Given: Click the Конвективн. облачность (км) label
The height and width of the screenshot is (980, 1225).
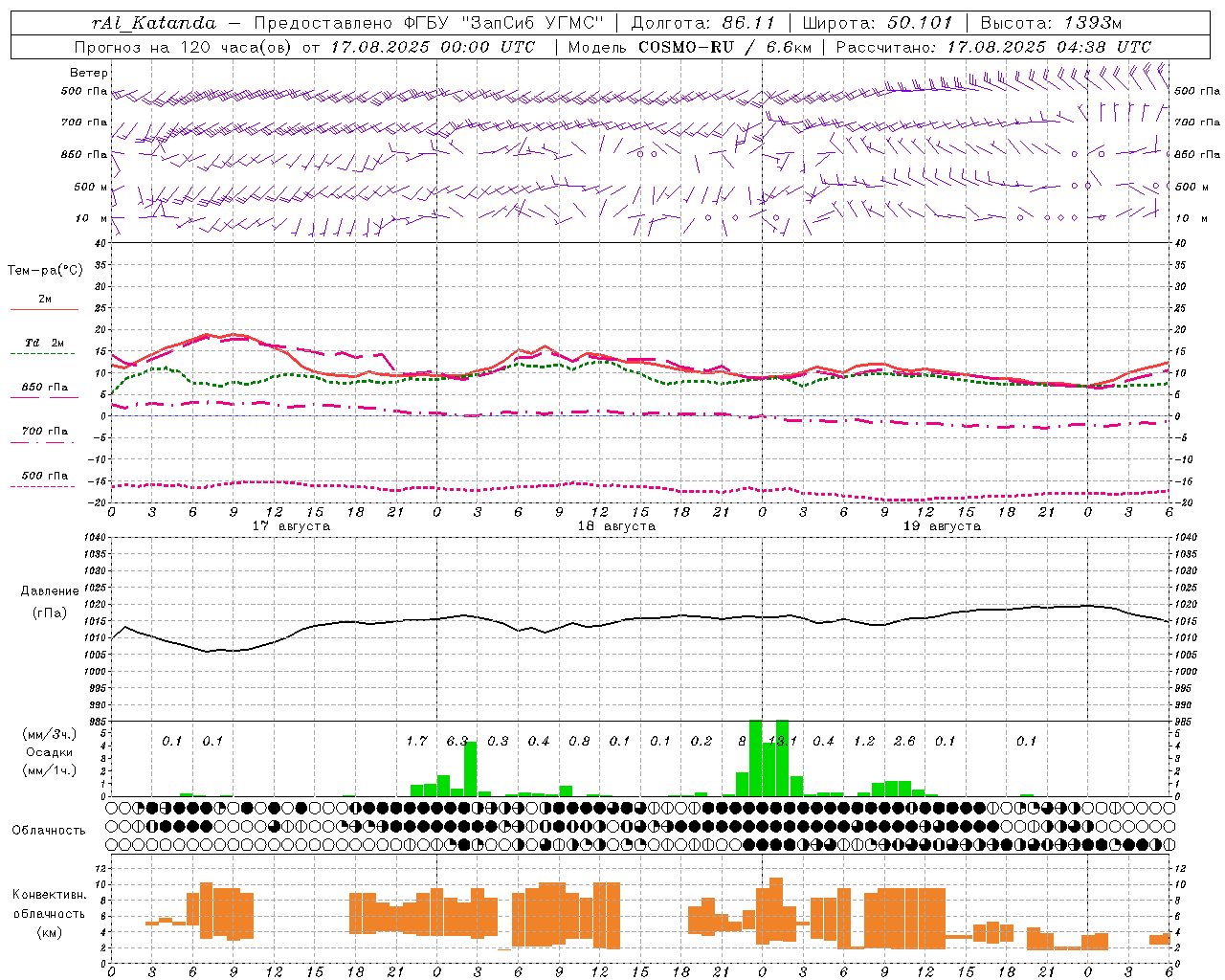Looking at the screenshot, I should tap(49, 913).
